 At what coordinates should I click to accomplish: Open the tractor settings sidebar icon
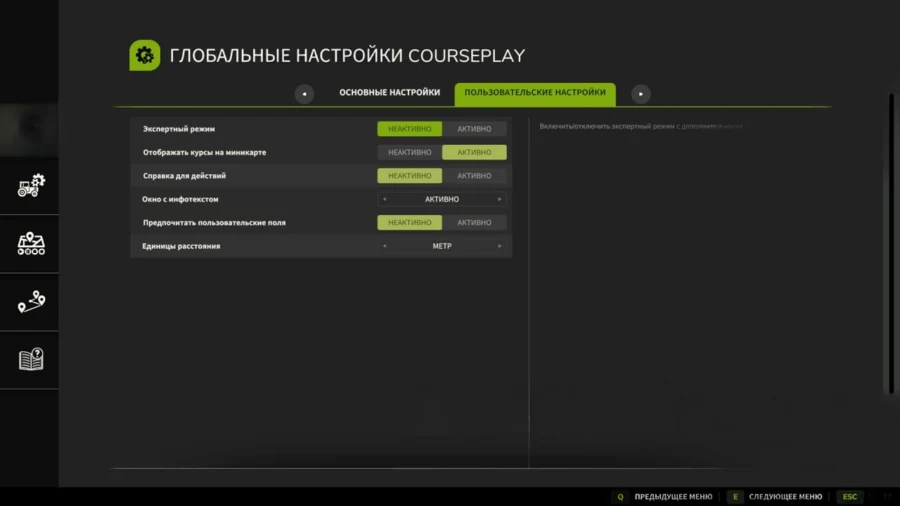point(31,185)
